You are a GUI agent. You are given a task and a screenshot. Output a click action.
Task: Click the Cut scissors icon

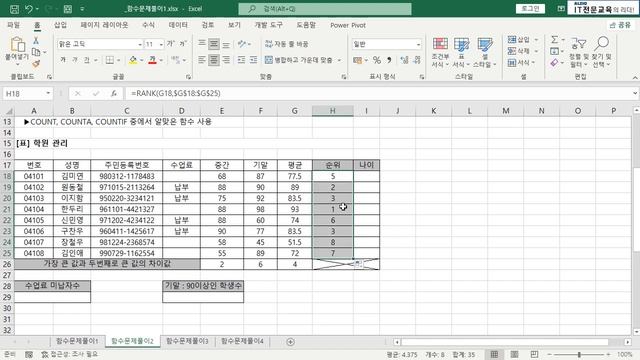click(x=36, y=40)
